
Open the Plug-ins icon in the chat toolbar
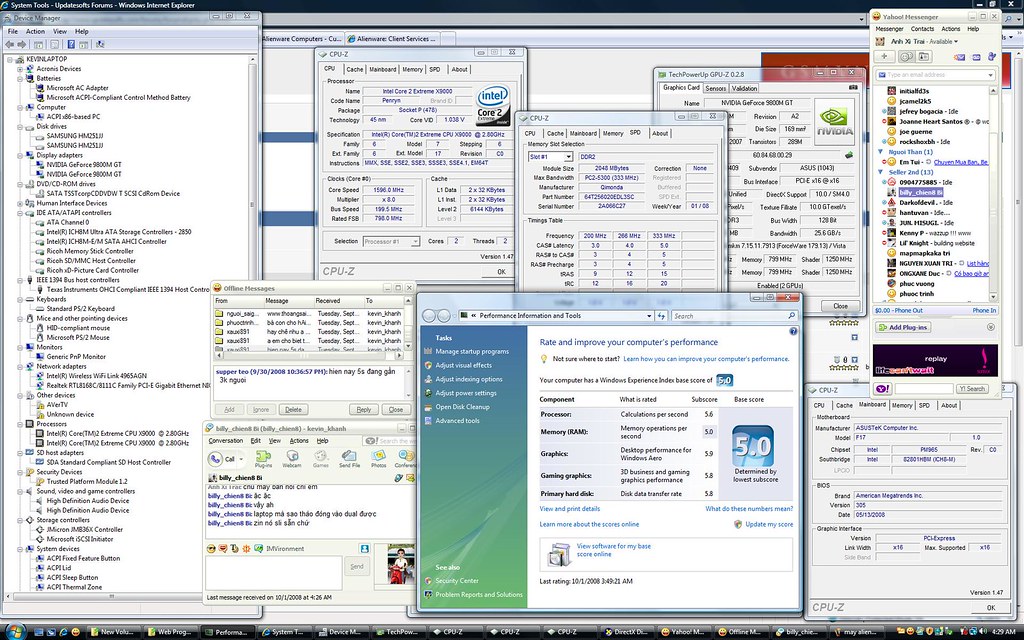(x=263, y=458)
